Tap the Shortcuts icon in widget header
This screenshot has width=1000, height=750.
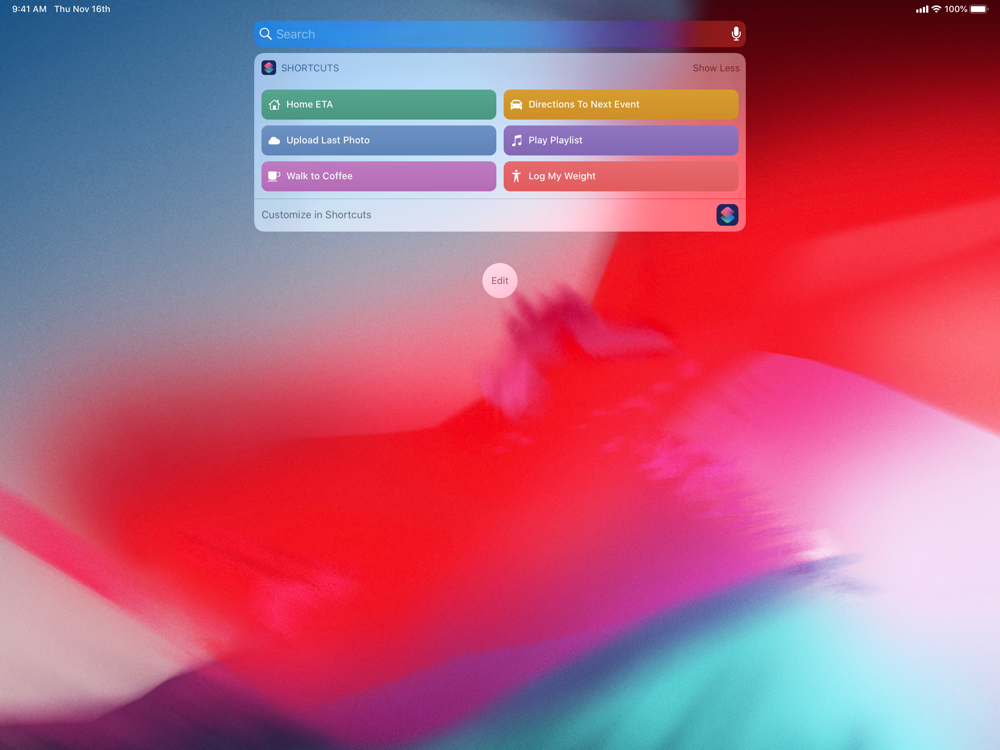tap(268, 68)
